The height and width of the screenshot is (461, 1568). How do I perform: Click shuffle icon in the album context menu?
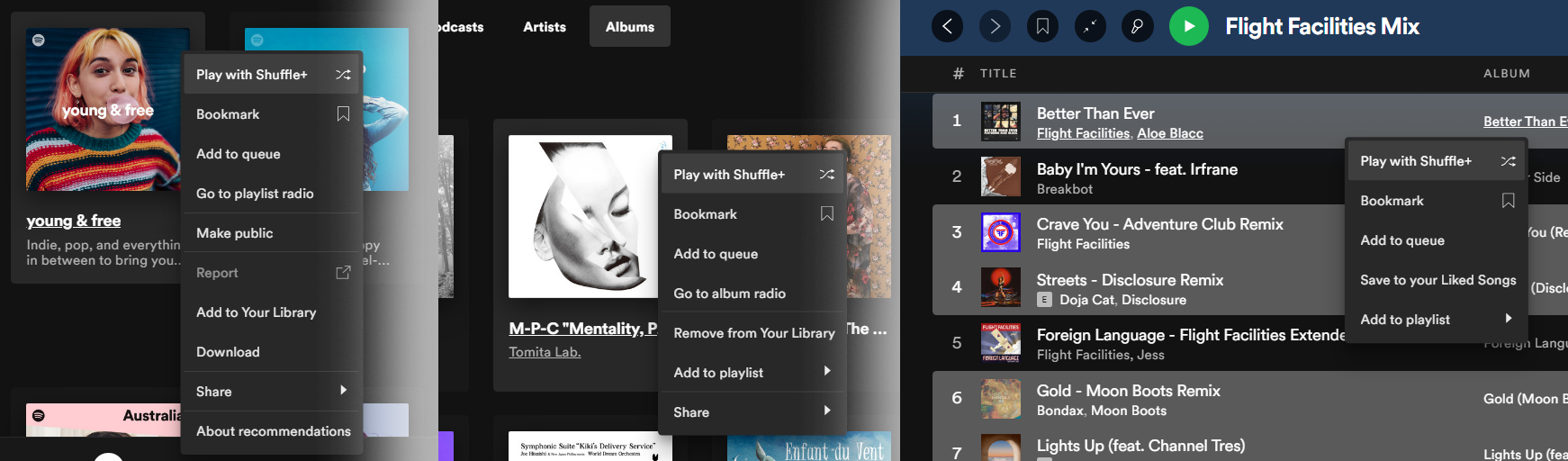coord(826,175)
